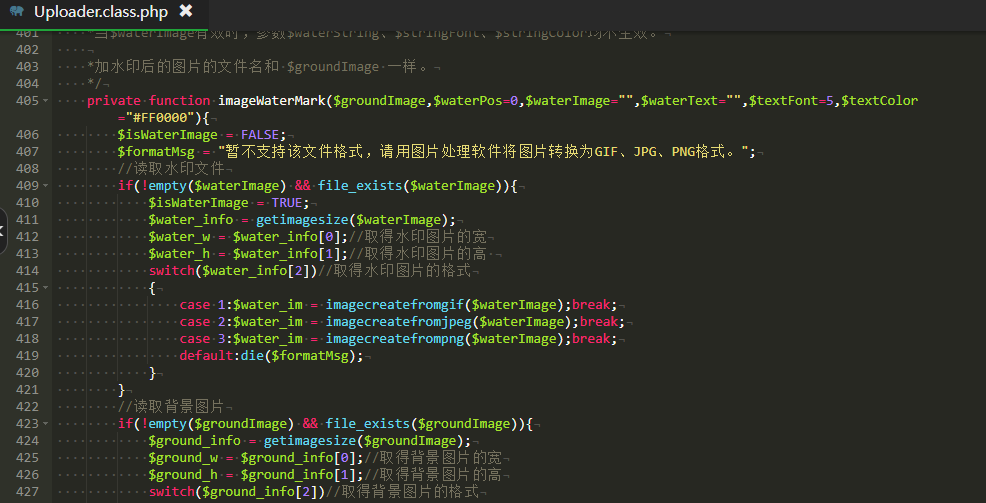This screenshot has width=986, height=503.
Task: Click the 'default' keyword on line 419
Action: pos(206,355)
